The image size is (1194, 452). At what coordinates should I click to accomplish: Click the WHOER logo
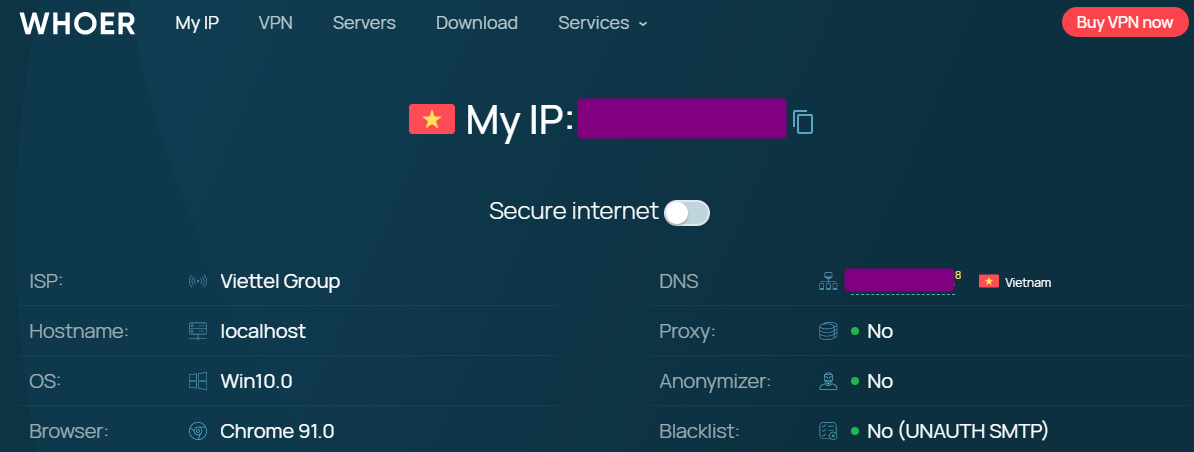78,23
